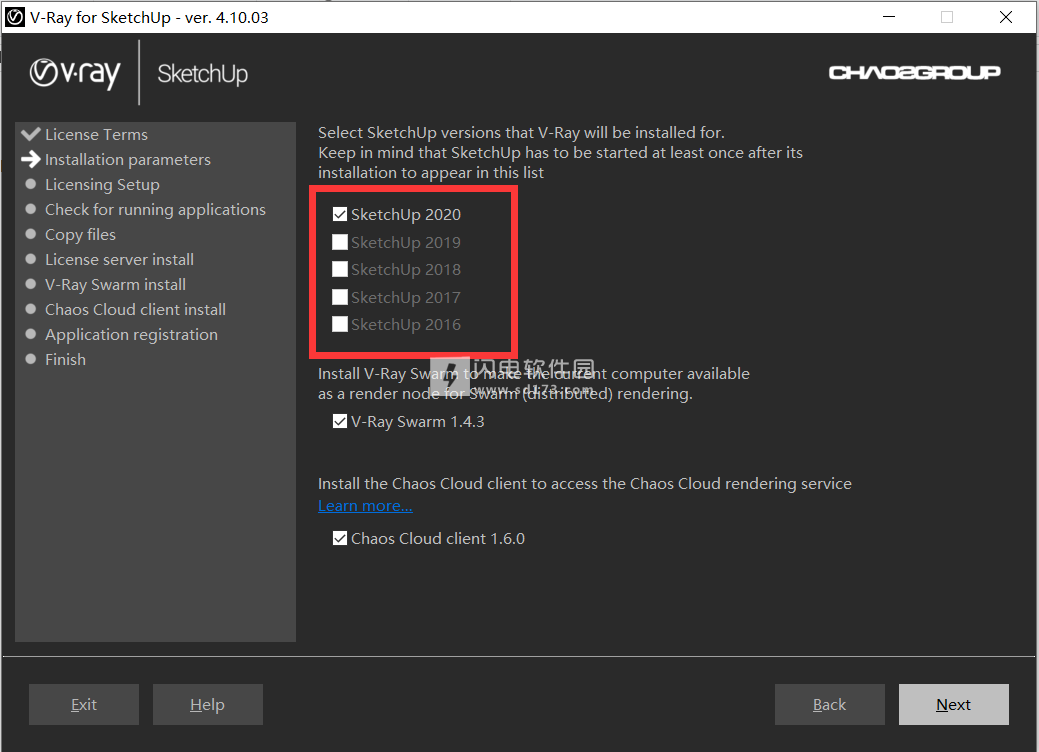
Task: Uncheck Chaos Cloud client 1.6.0 option
Action: (x=340, y=539)
